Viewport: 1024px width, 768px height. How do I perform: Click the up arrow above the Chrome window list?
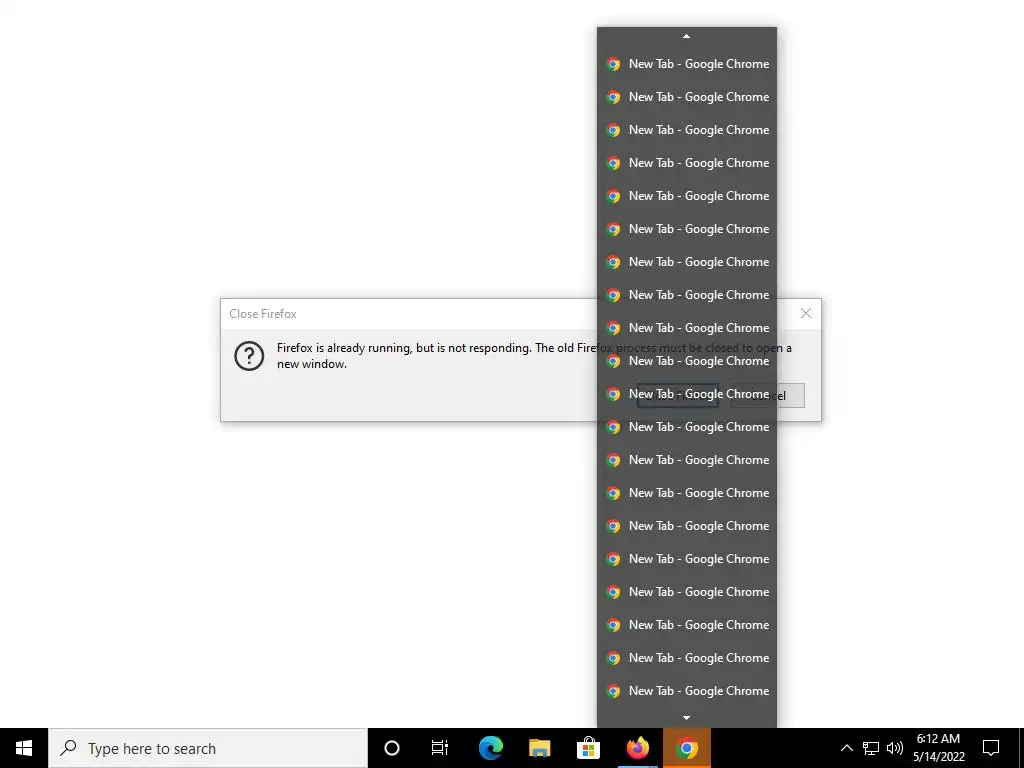point(686,37)
